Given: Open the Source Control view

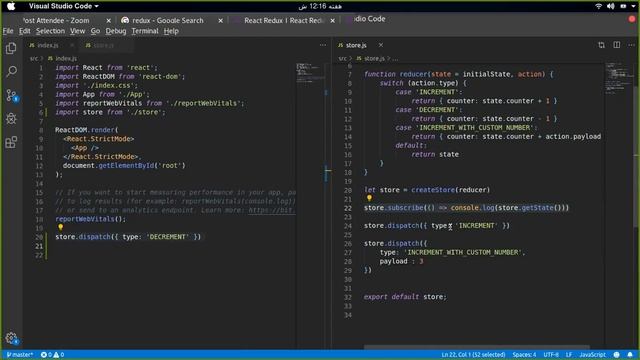Looking at the screenshot, I should (11, 96).
